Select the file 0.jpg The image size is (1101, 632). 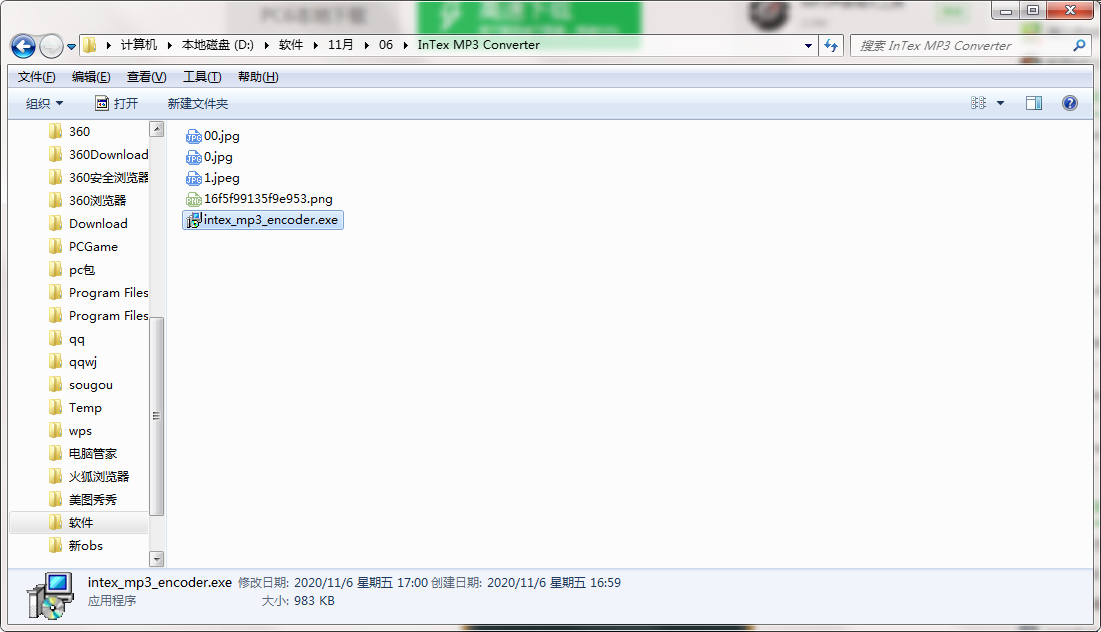209,157
